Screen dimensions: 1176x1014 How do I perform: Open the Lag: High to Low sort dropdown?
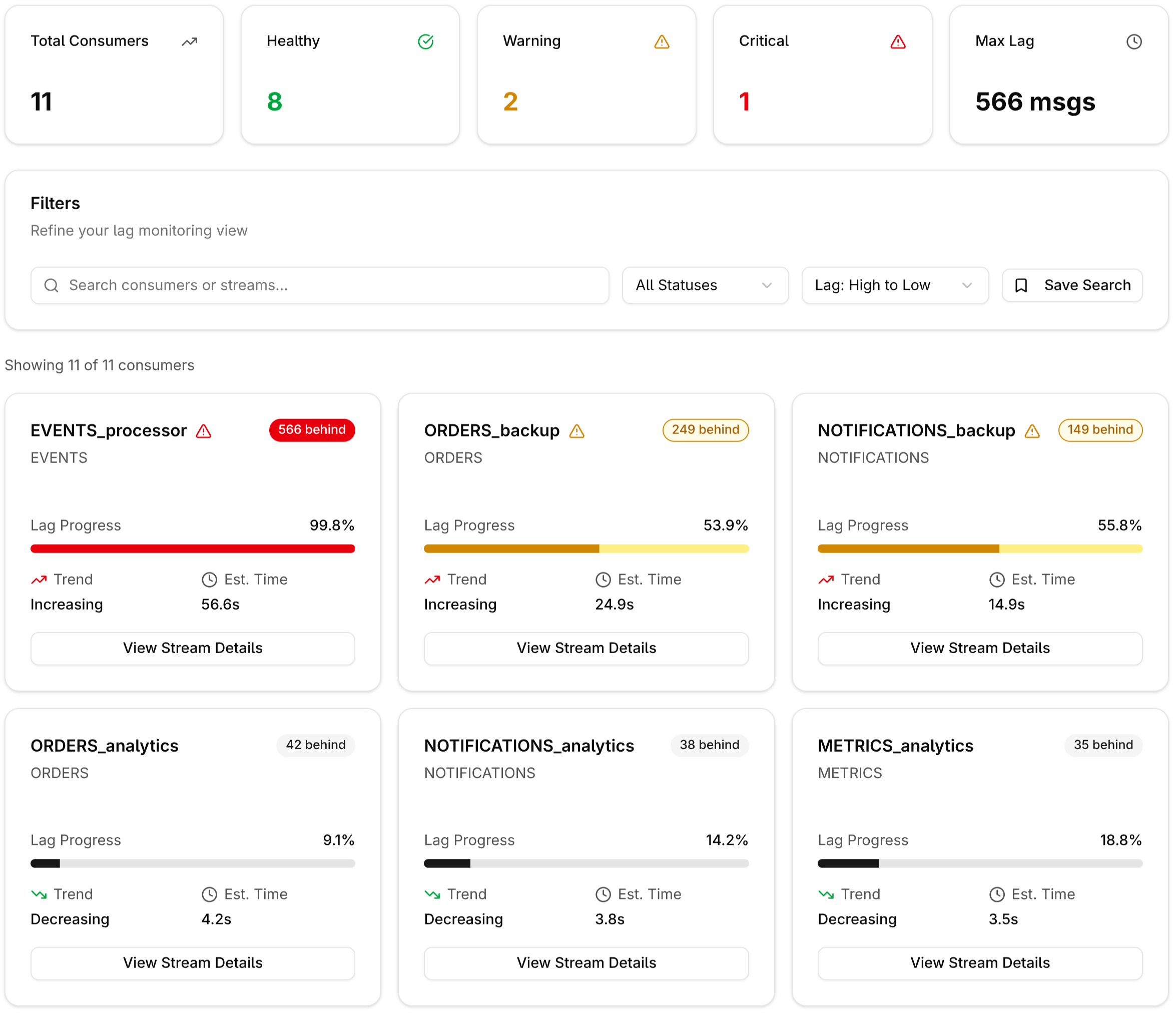[x=895, y=285]
